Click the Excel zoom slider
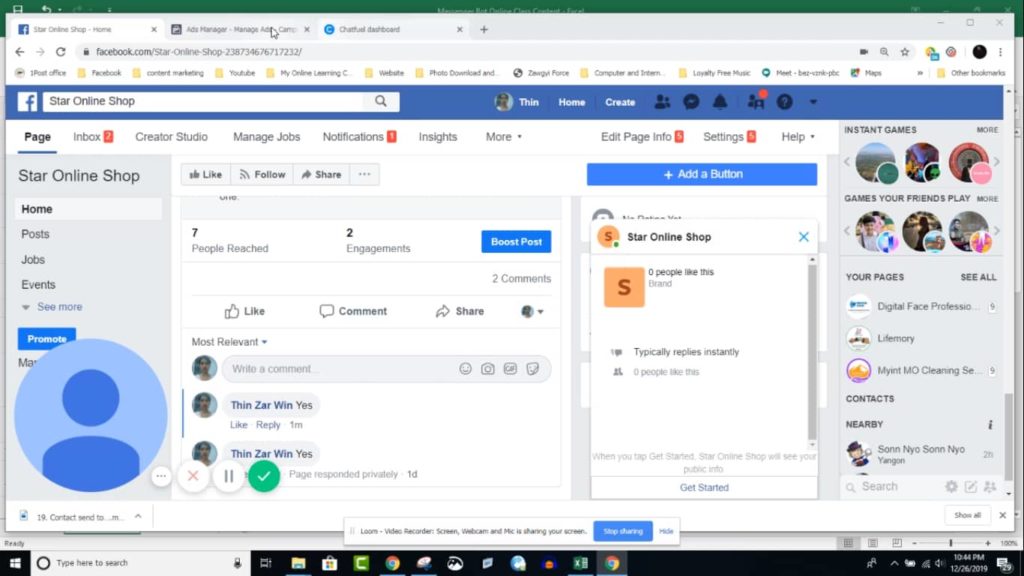Viewport: 1024px width, 576px height. [950, 543]
